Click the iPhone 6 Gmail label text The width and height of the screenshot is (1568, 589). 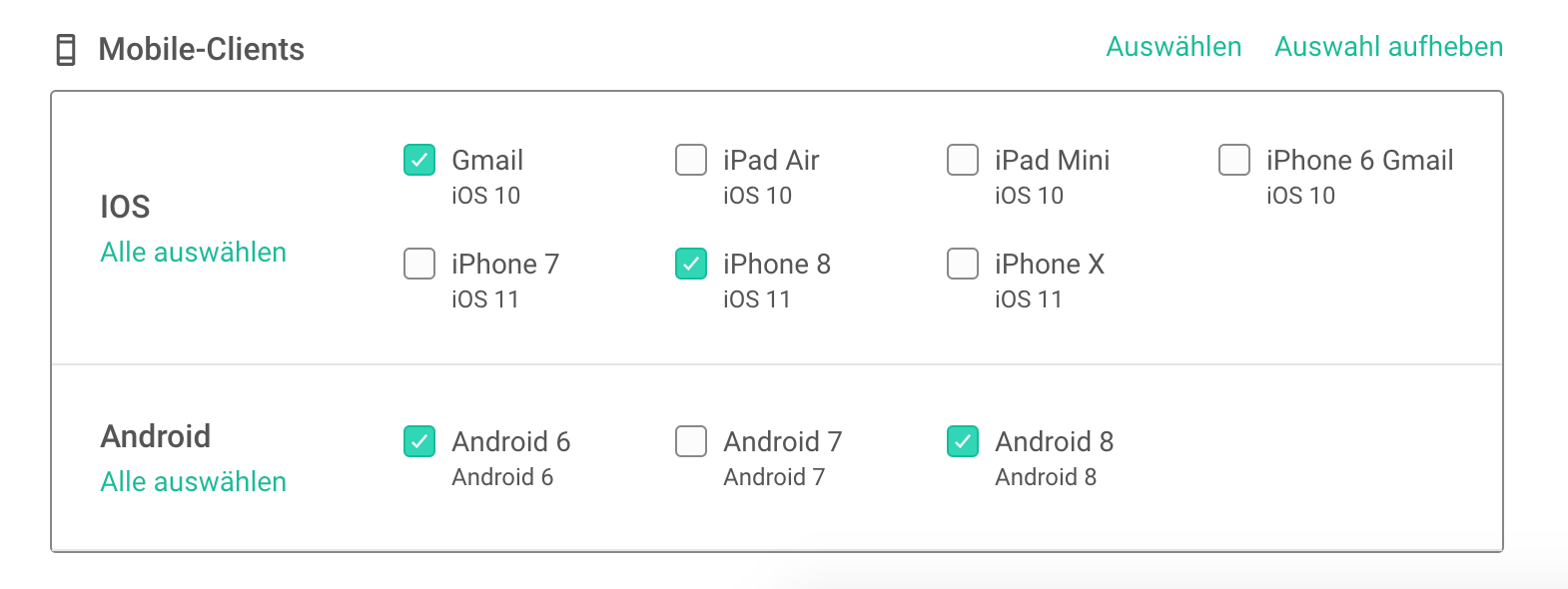point(1359,160)
